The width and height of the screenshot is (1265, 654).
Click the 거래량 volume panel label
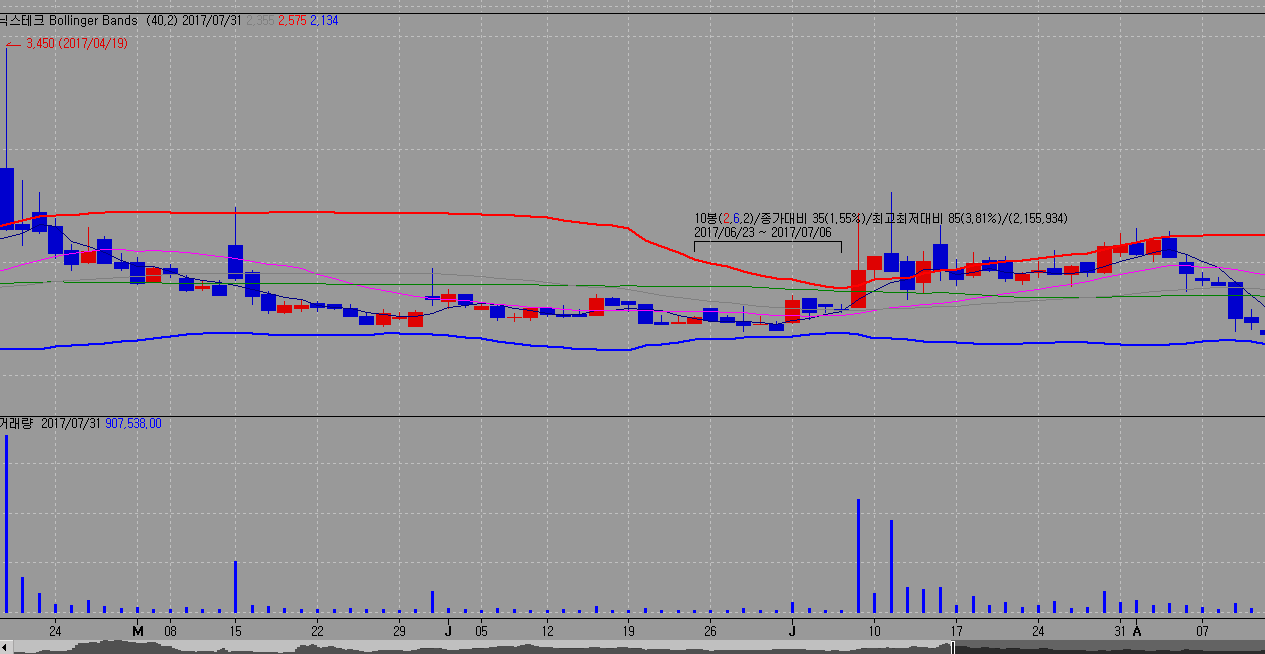click(17, 423)
